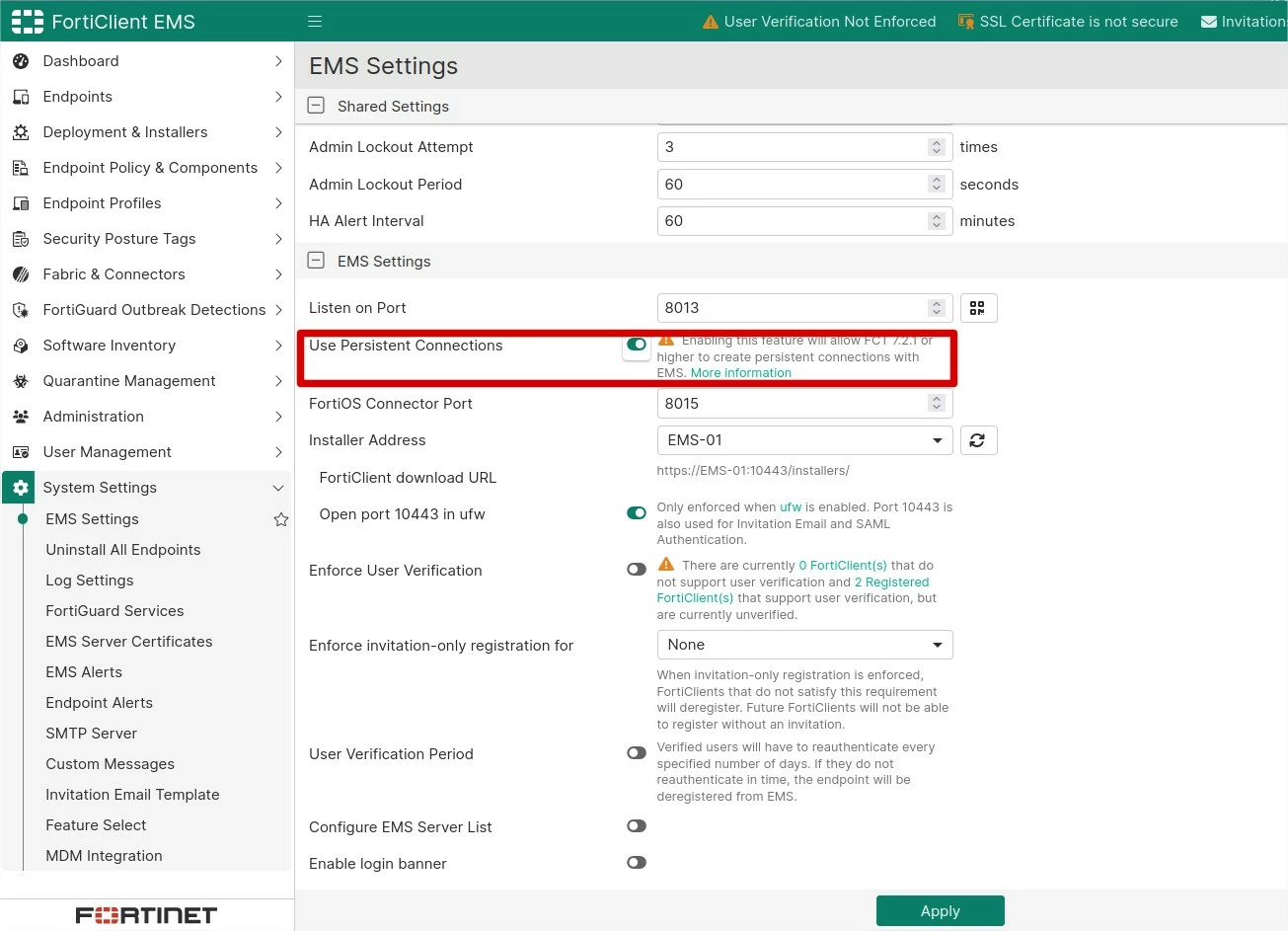
Task: Click the Endpoint Profiles icon
Action: click(21, 203)
